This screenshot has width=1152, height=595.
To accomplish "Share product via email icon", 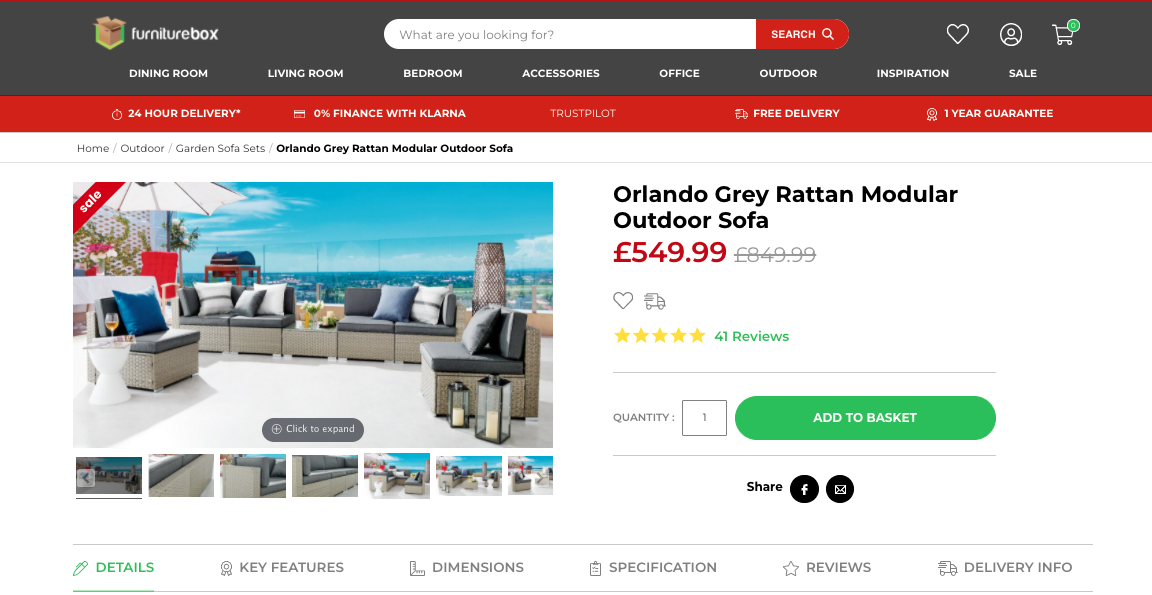I will point(840,489).
